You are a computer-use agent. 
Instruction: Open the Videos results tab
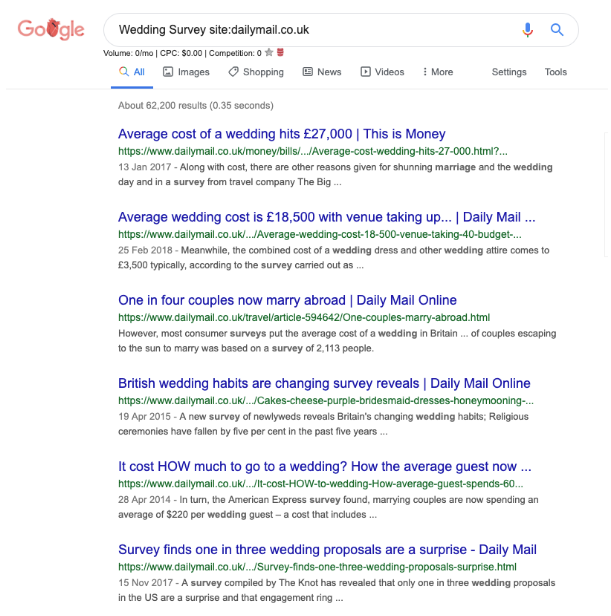click(382, 72)
